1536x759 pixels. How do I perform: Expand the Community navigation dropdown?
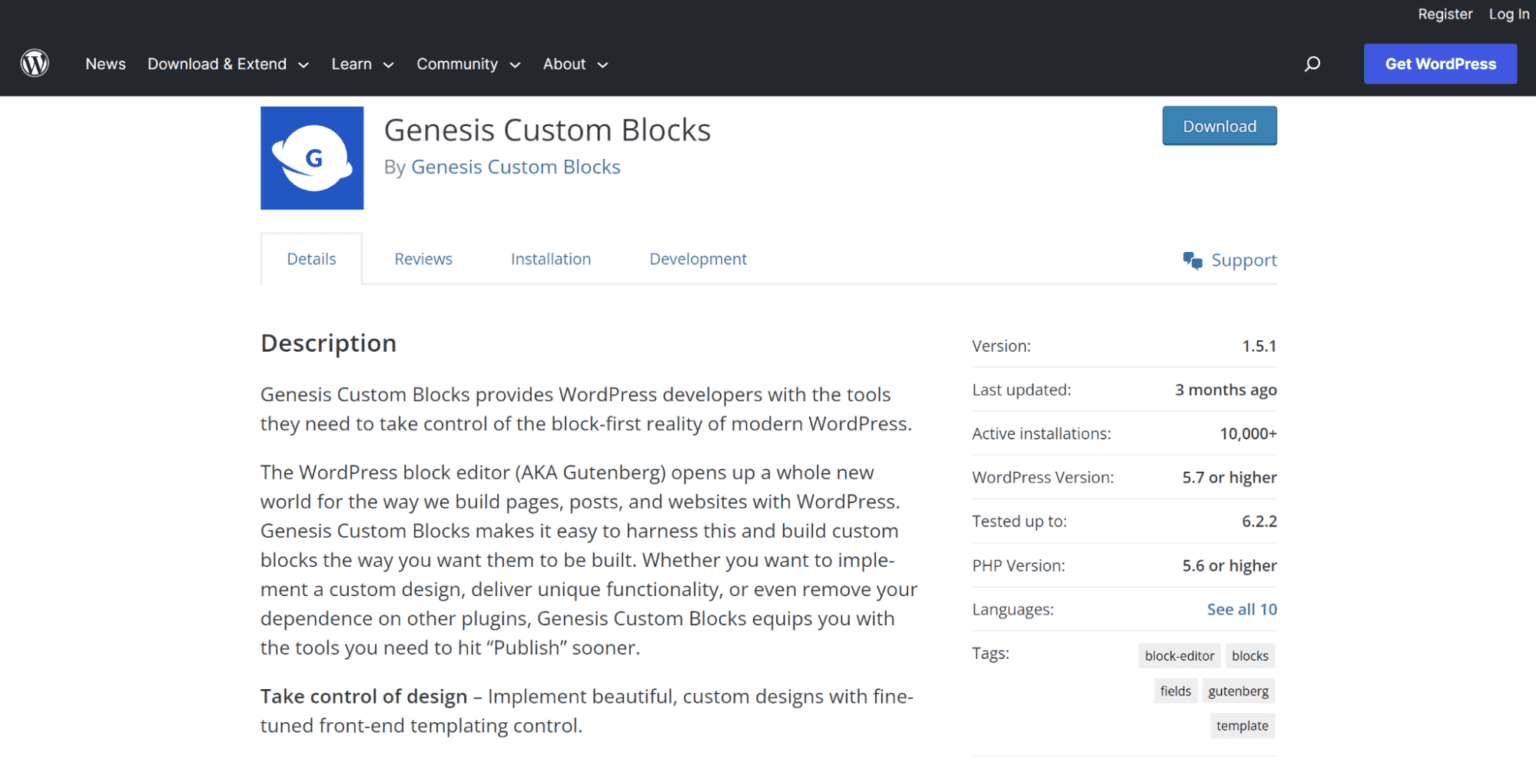(x=457, y=63)
